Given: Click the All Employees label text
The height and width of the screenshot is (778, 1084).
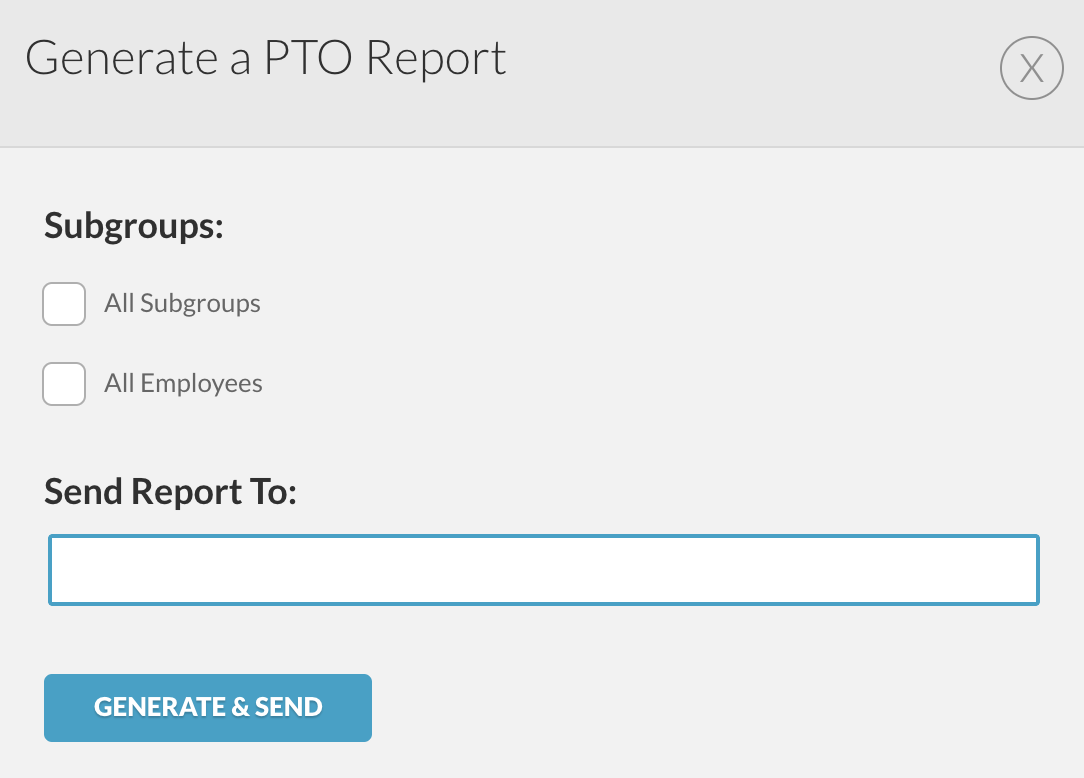Looking at the screenshot, I should coord(183,383).
